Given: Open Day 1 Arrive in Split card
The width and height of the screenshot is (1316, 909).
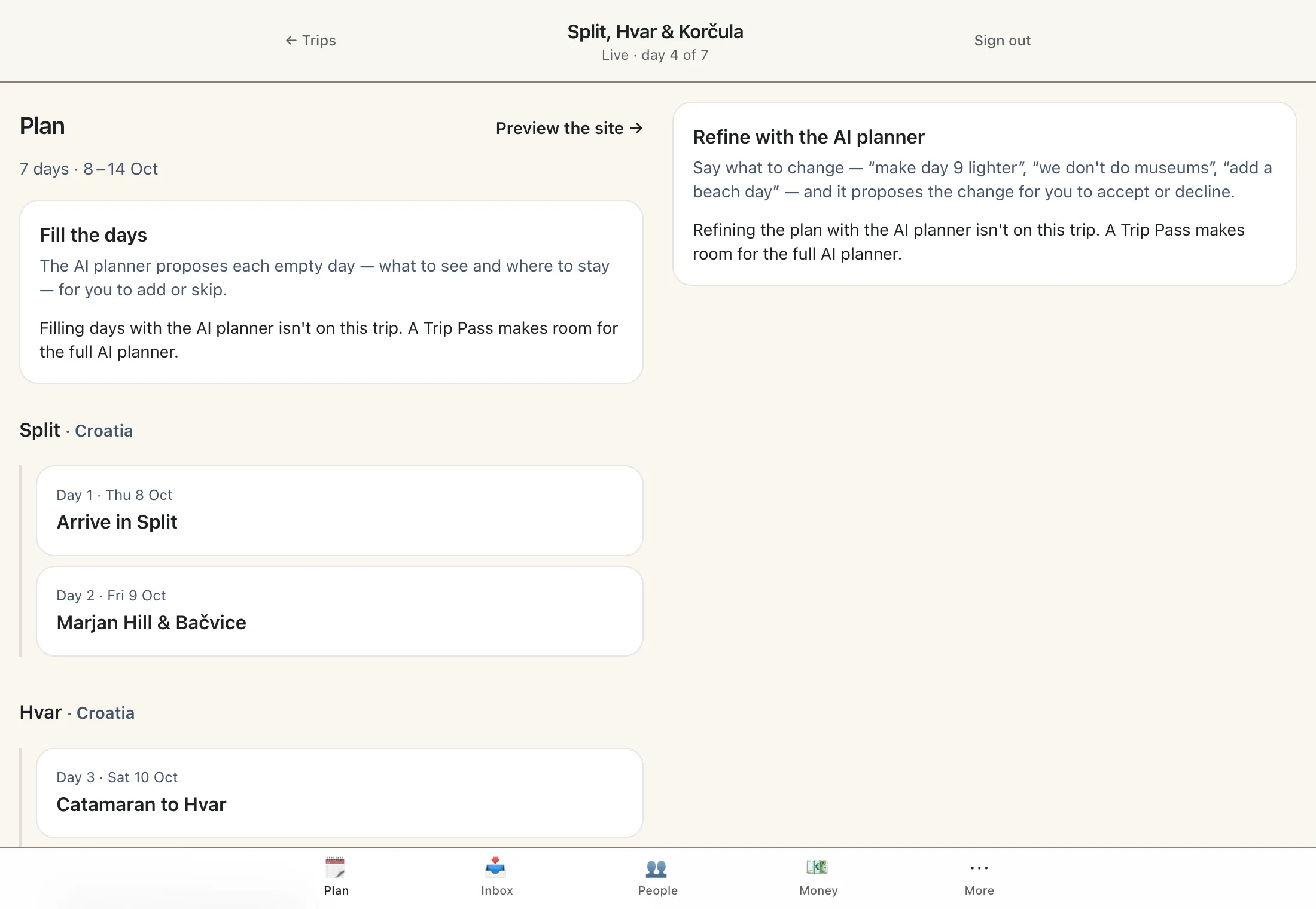Looking at the screenshot, I should 340,511.
